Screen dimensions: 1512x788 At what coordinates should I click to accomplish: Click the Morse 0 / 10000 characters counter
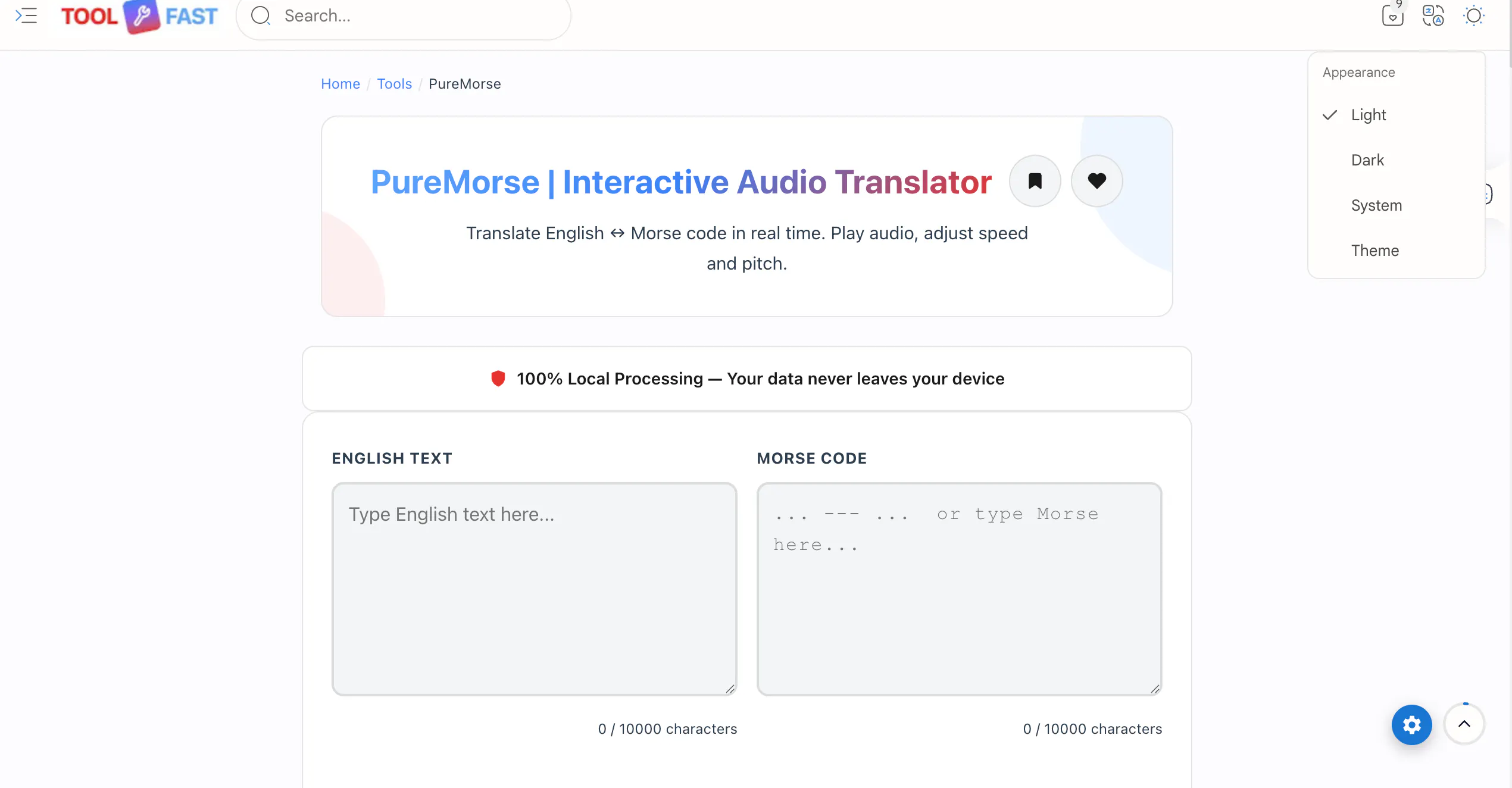tap(1092, 729)
